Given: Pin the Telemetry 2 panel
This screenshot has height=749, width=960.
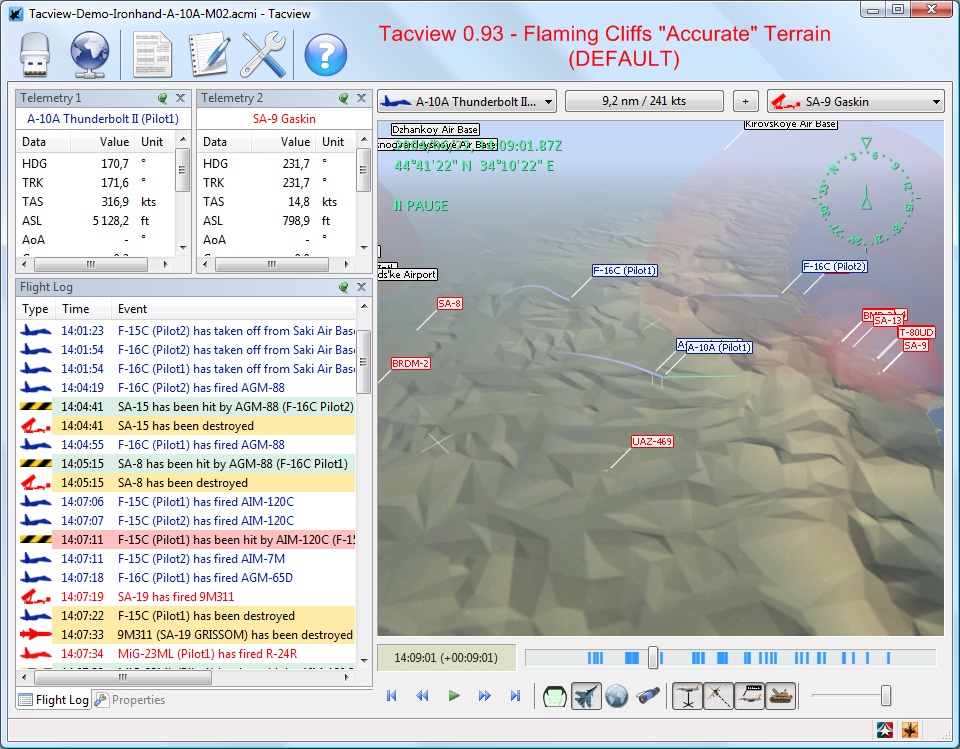Looking at the screenshot, I should pyautogui.click(x=343, y=98).
